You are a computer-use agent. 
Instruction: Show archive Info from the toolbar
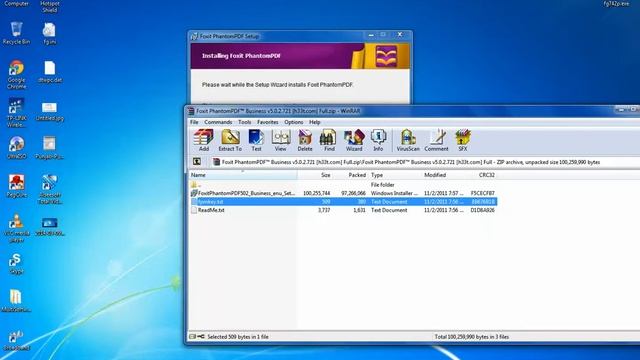[378, 140]
